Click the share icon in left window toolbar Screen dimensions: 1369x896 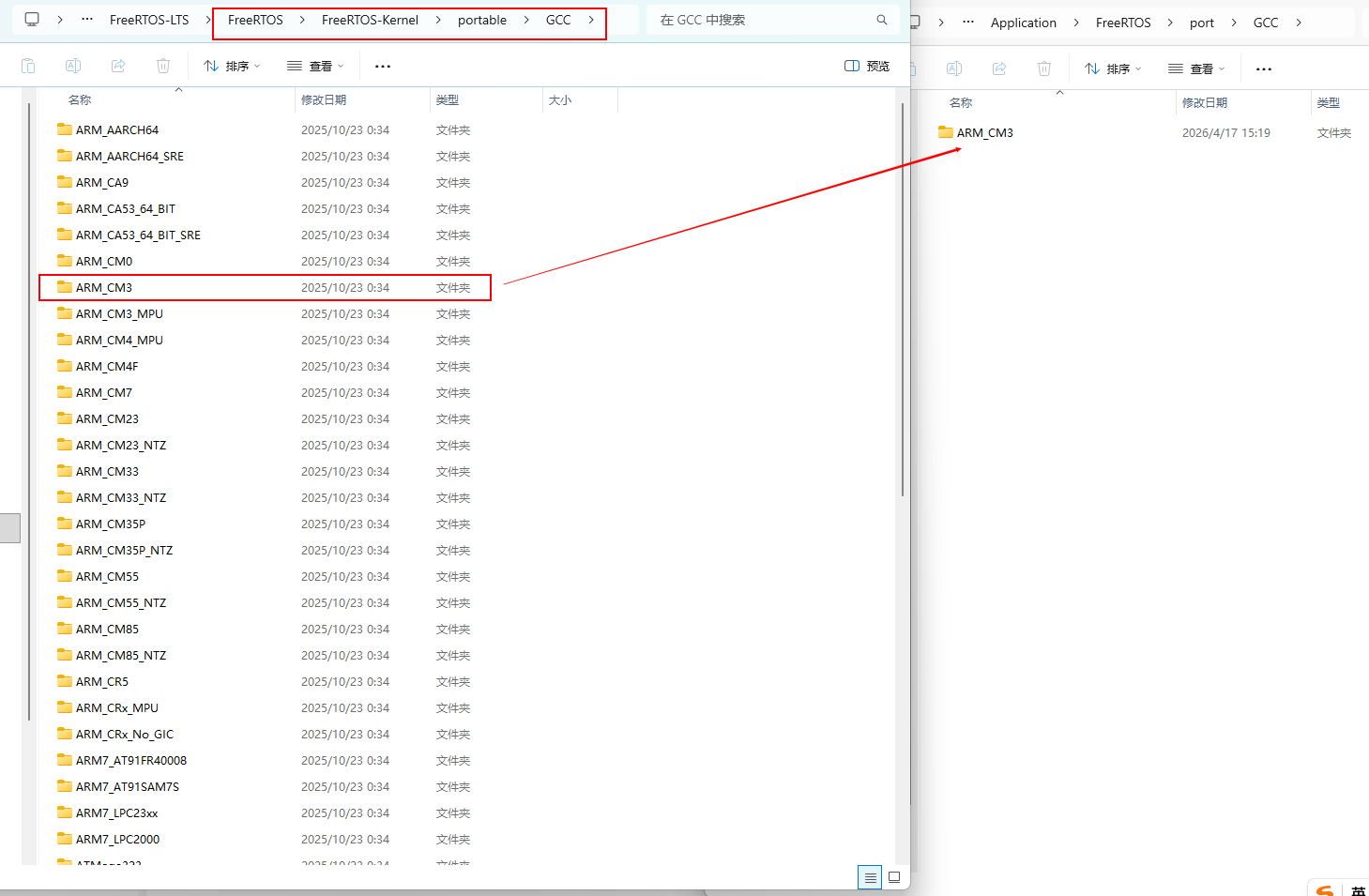tap(118, 66)
